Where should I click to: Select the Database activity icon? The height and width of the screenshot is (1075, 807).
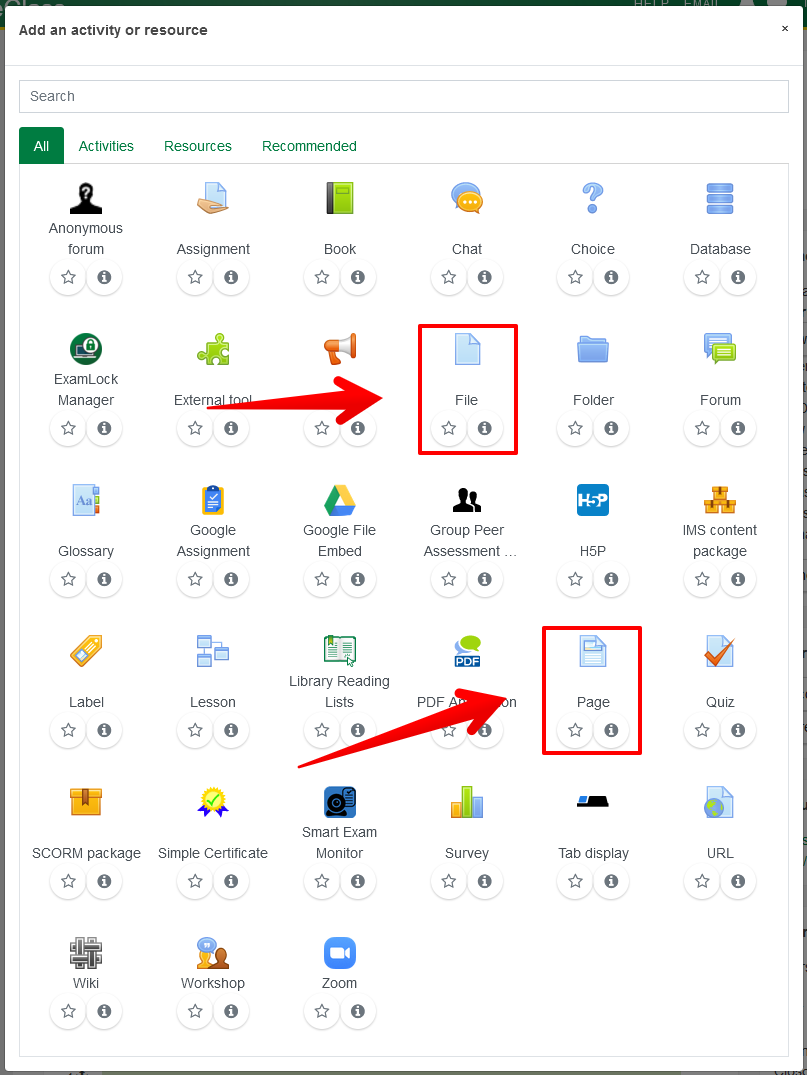point(720,198)
